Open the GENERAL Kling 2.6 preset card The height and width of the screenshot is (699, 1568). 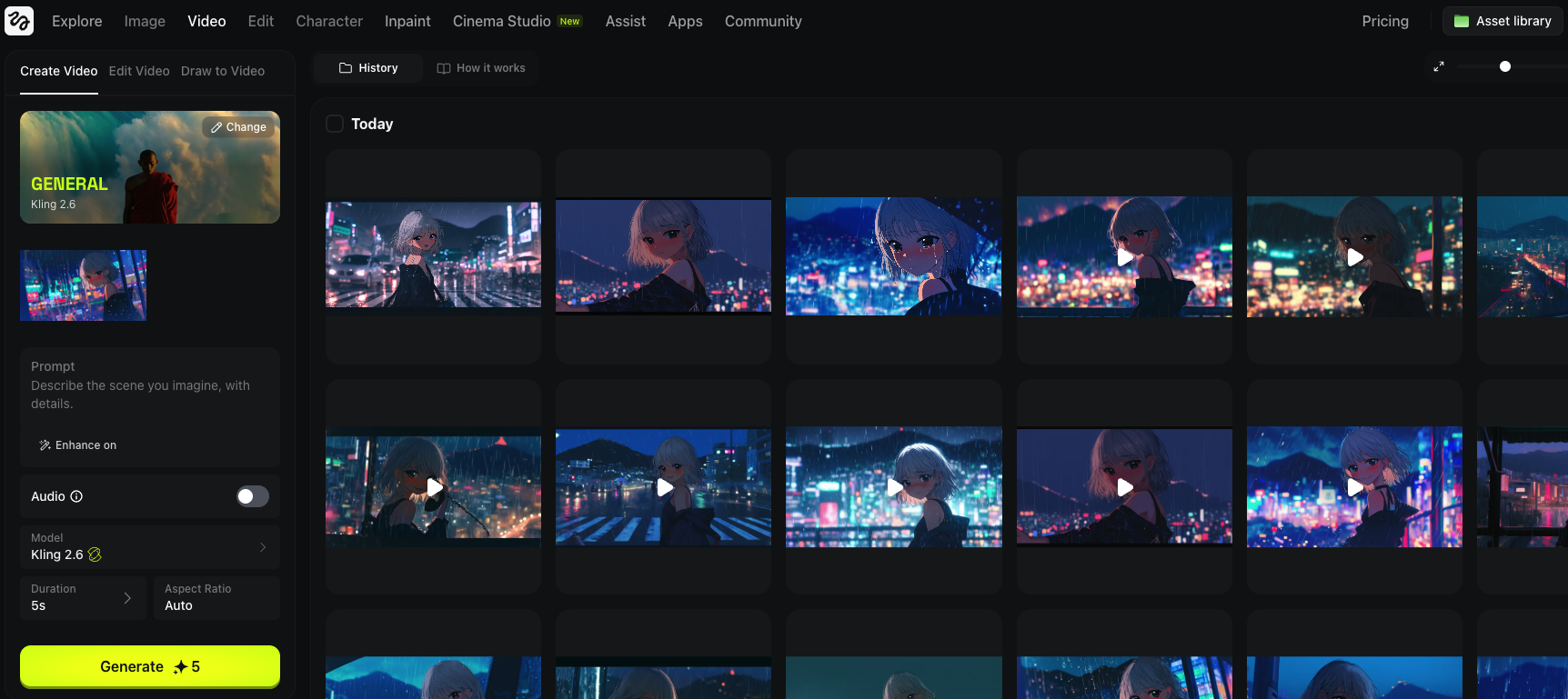(x=150, y=167)
